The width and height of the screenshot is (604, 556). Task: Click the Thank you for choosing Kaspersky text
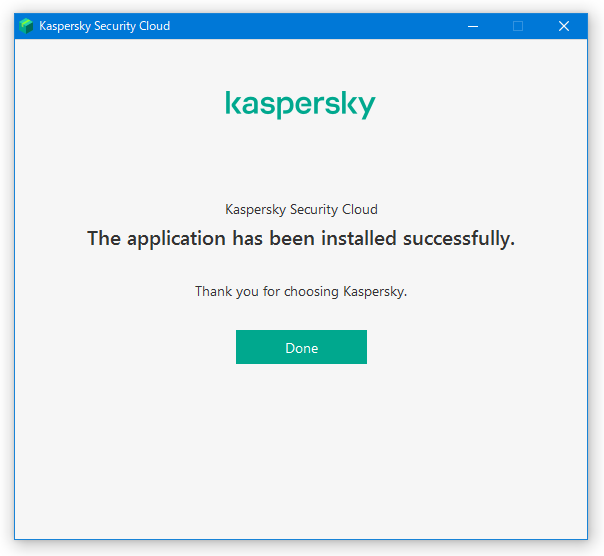(301, 291)
